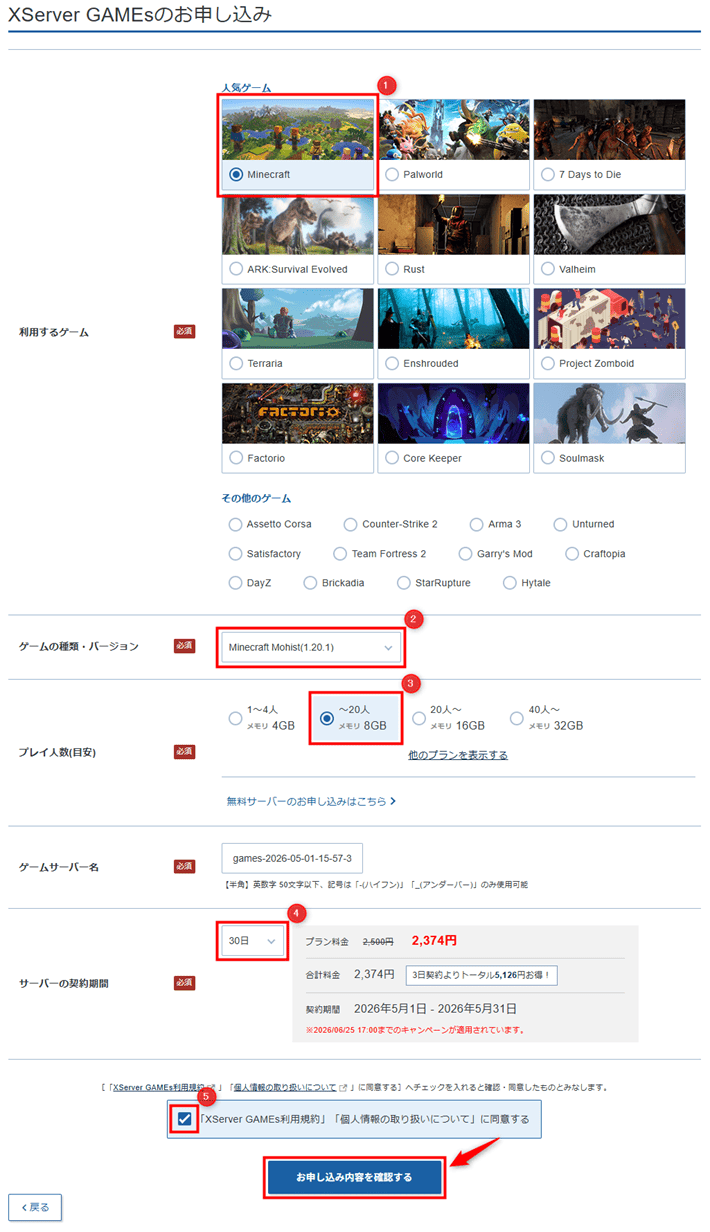Screen dimensions: 710x1232
Task: Open 個人情報の取り扱いについて link
Action: (284, 1086)
